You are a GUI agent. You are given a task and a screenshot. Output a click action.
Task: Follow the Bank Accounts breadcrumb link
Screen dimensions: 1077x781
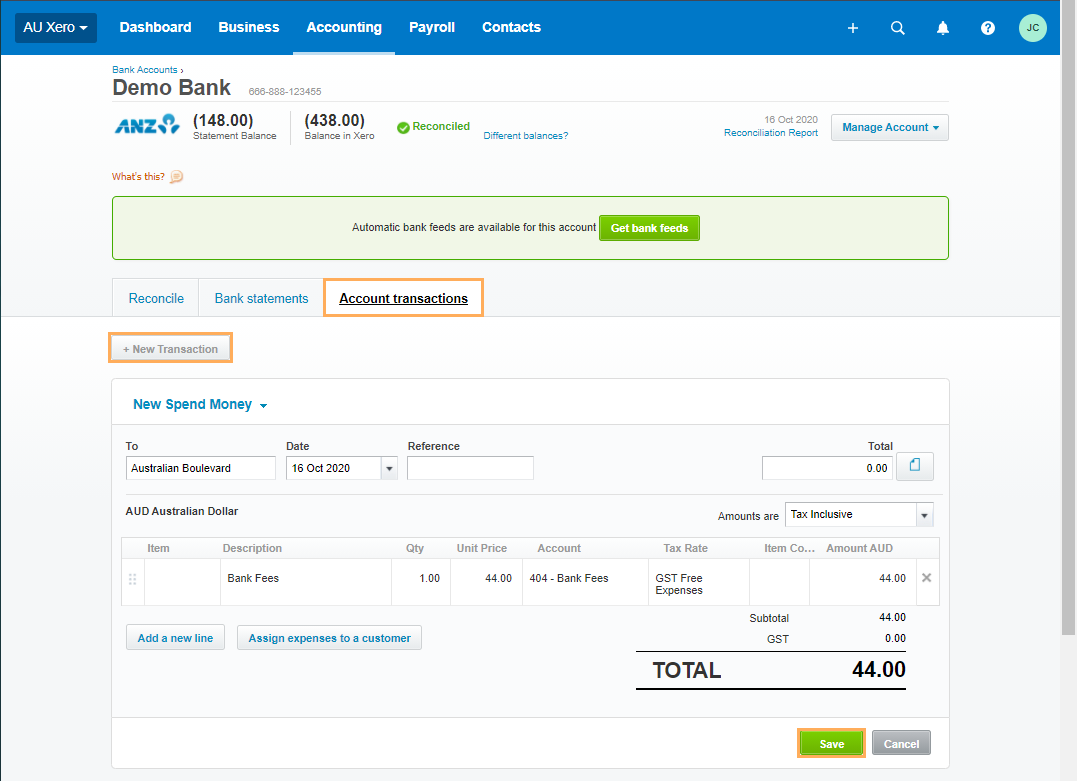pyautogui.click(x=145, y=70)
